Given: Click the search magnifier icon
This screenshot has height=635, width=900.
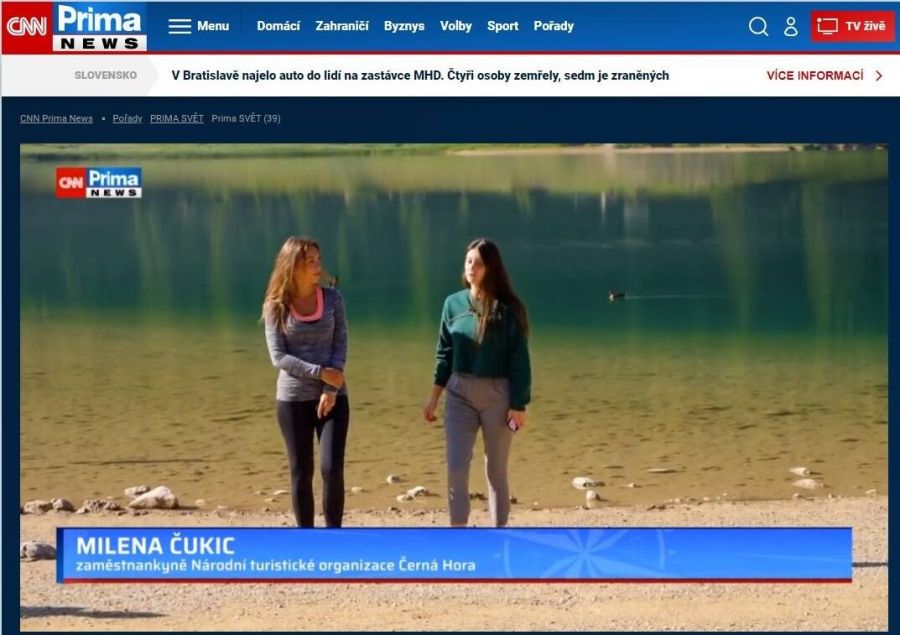Looking at the screenshot, I should (x=758, y=27).
